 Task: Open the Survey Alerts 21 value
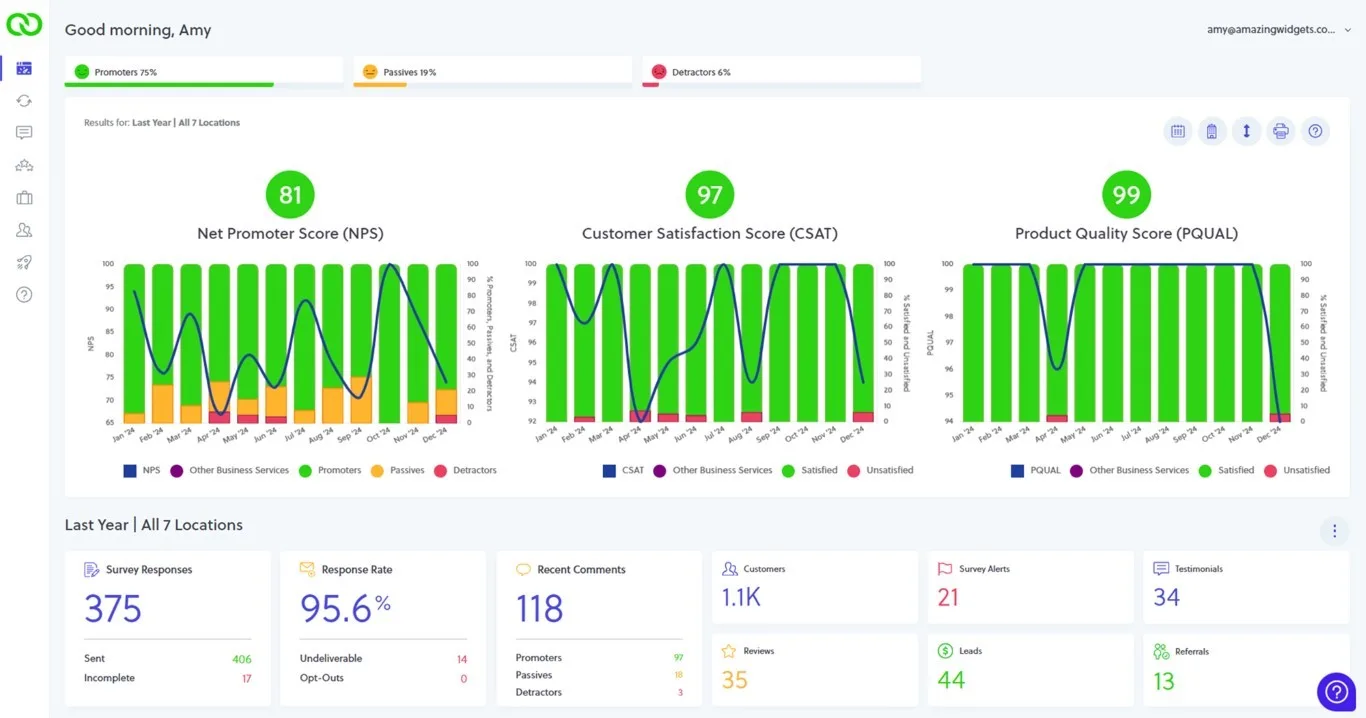[x=948, y=597]
